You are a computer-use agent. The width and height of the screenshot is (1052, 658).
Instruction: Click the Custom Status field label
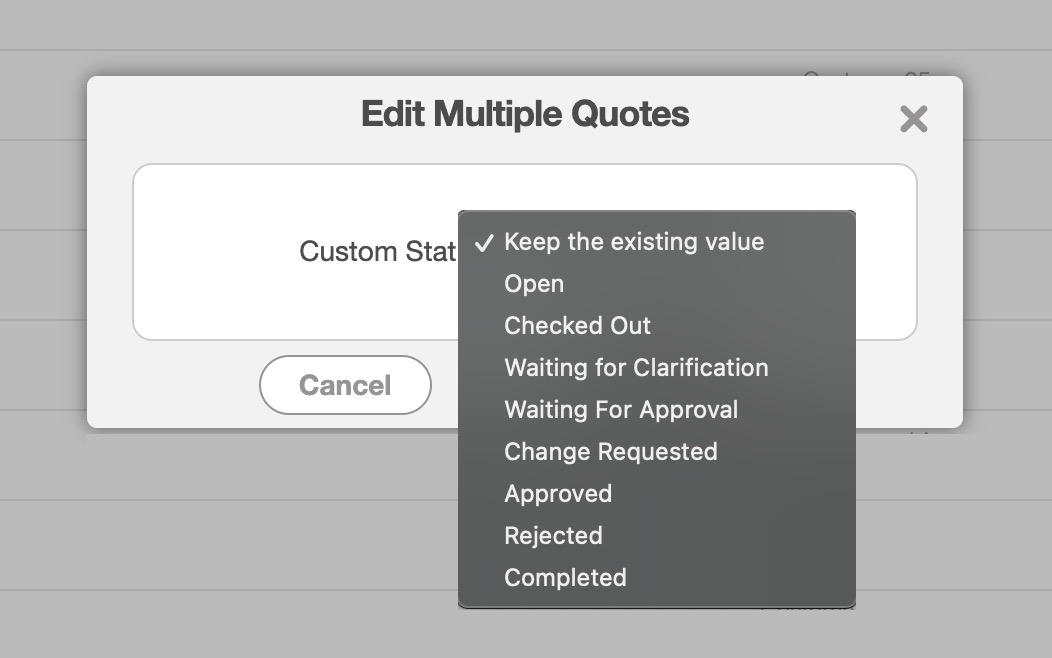[377, 251]
